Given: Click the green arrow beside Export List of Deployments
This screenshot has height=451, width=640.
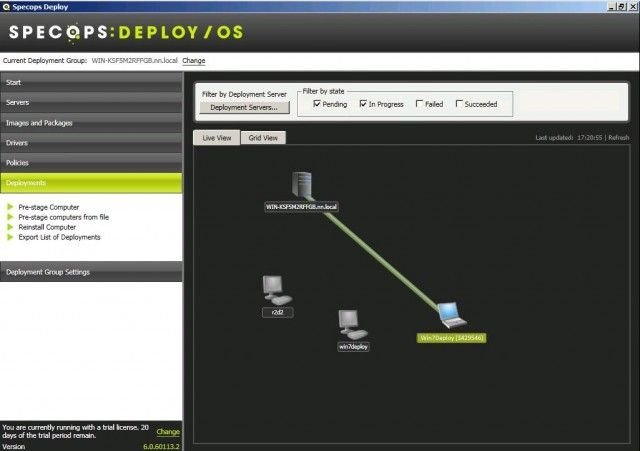Looking at the screenshot, I should pyautogui.click(x=10, y=237).
